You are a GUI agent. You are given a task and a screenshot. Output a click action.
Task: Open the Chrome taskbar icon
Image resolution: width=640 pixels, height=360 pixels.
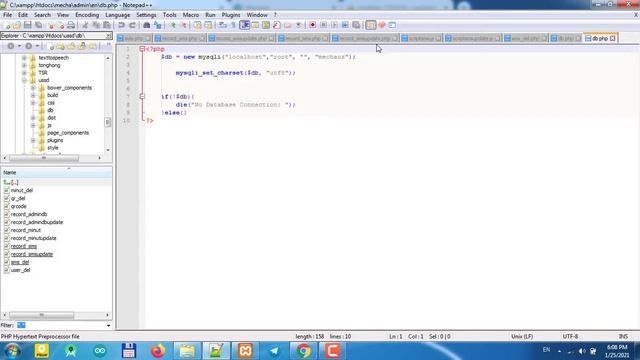click(x=303, y=351)
